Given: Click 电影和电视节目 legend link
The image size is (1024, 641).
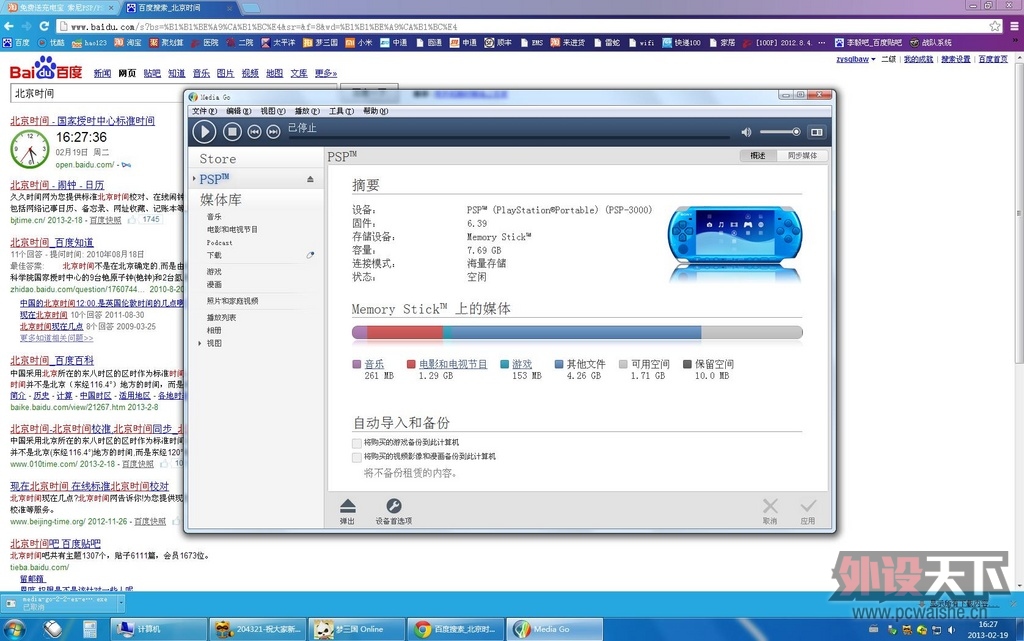Looking at the screenshot, I should (x=453, y=364).
